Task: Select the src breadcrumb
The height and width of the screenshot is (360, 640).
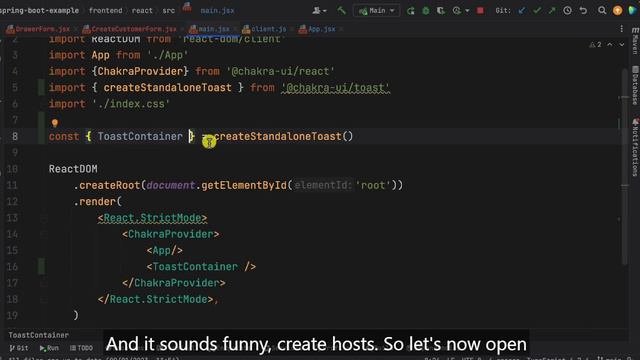Action: point(169,11)
